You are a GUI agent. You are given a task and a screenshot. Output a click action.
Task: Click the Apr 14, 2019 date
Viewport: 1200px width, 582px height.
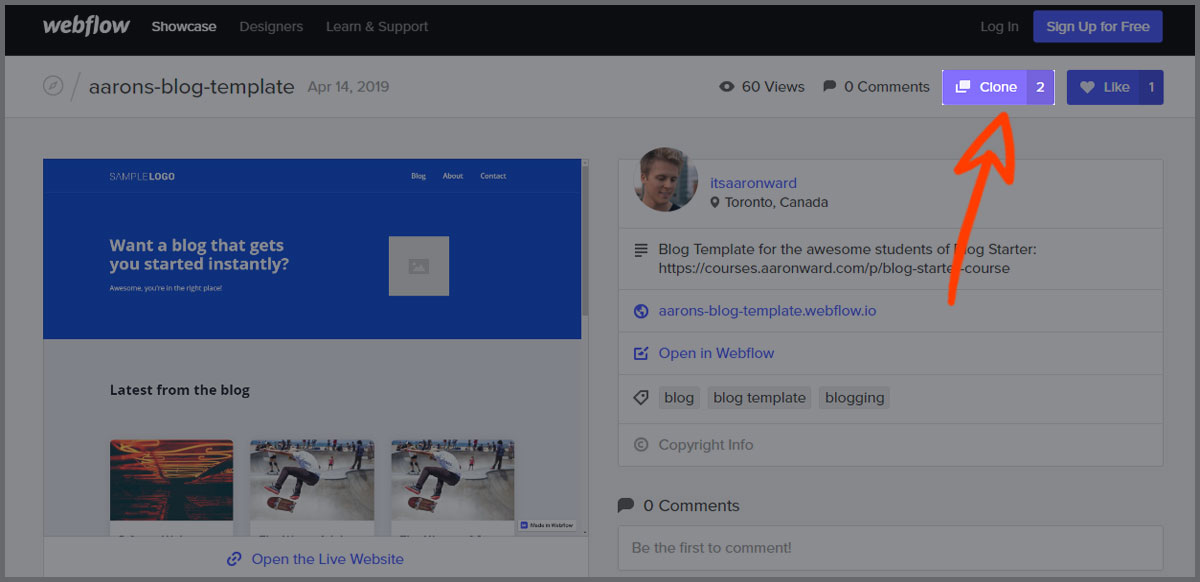click(348, 87)
